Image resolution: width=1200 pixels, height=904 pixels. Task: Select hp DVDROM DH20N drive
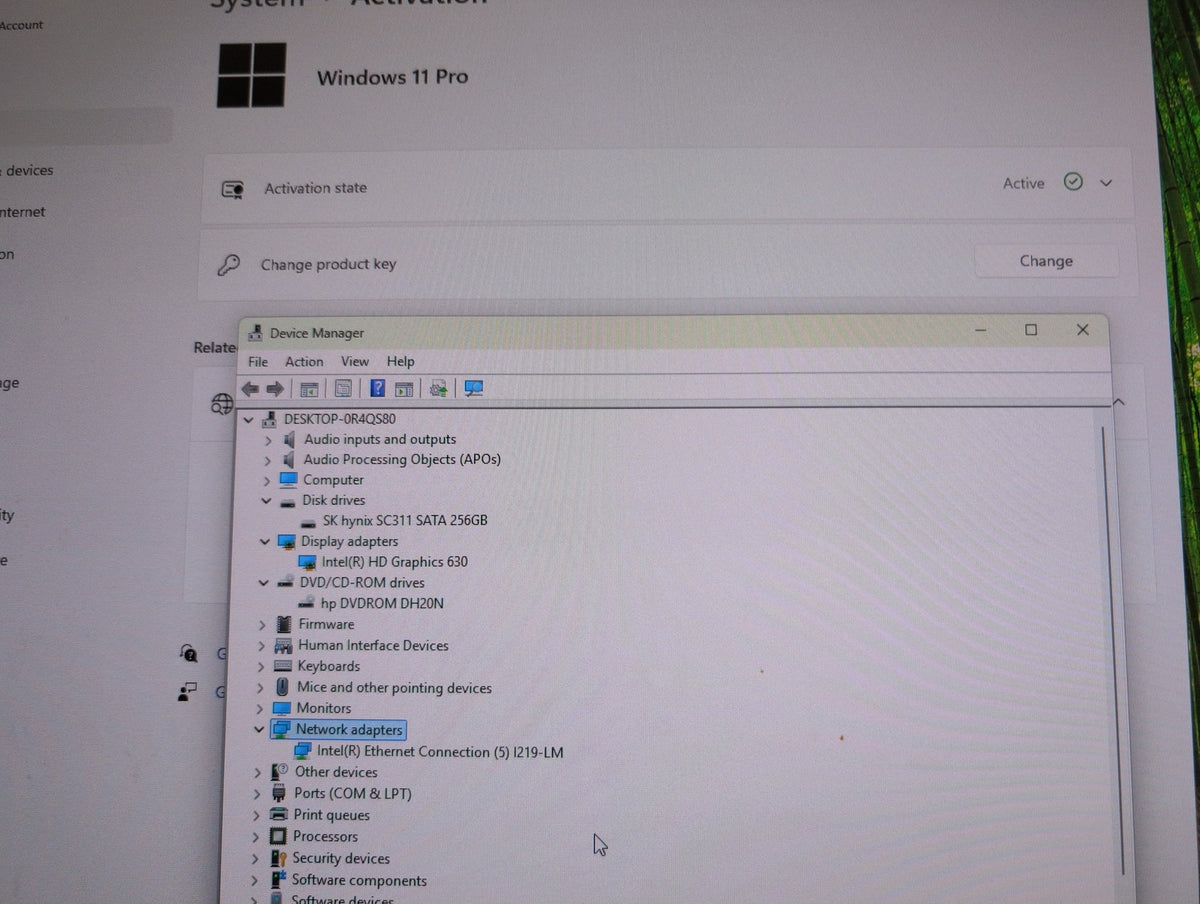click(382, 604)
